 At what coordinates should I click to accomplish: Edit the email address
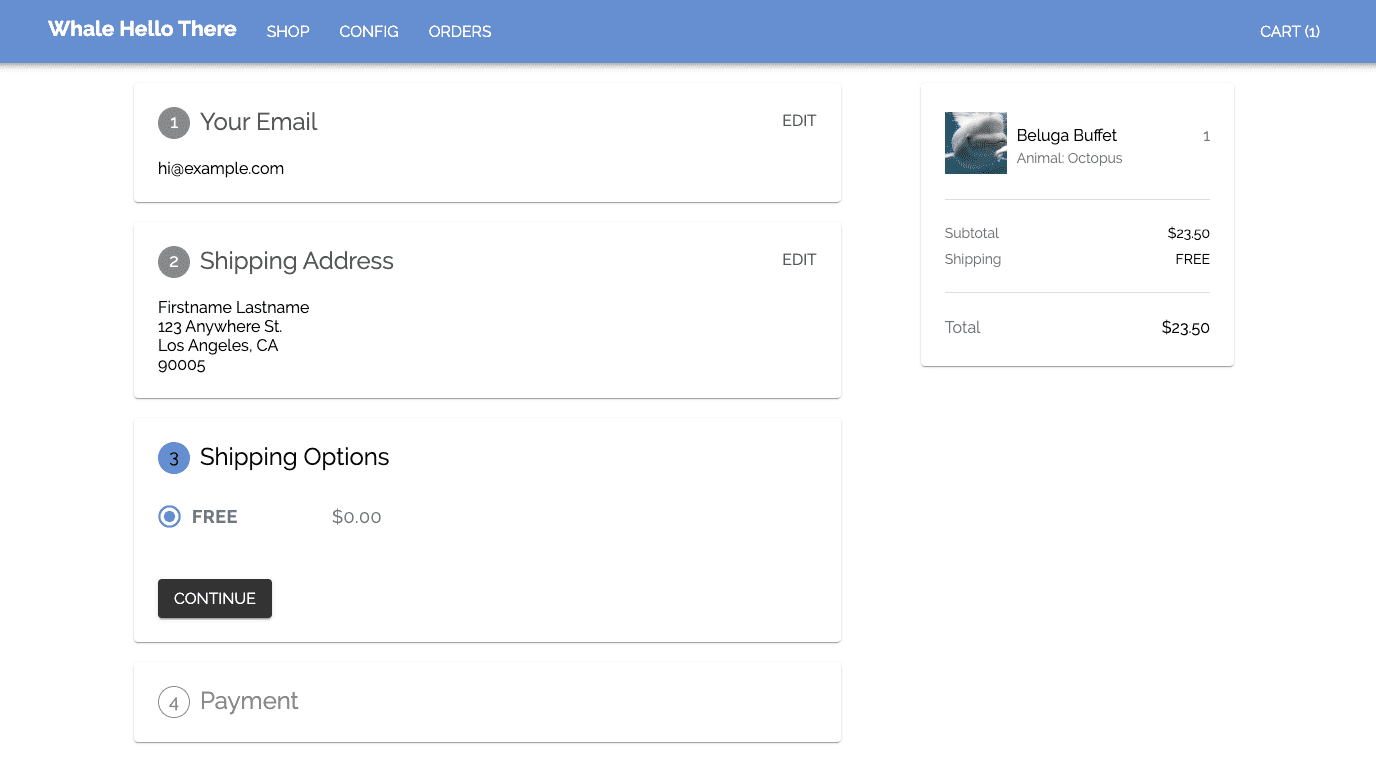(x=799, y=121)
